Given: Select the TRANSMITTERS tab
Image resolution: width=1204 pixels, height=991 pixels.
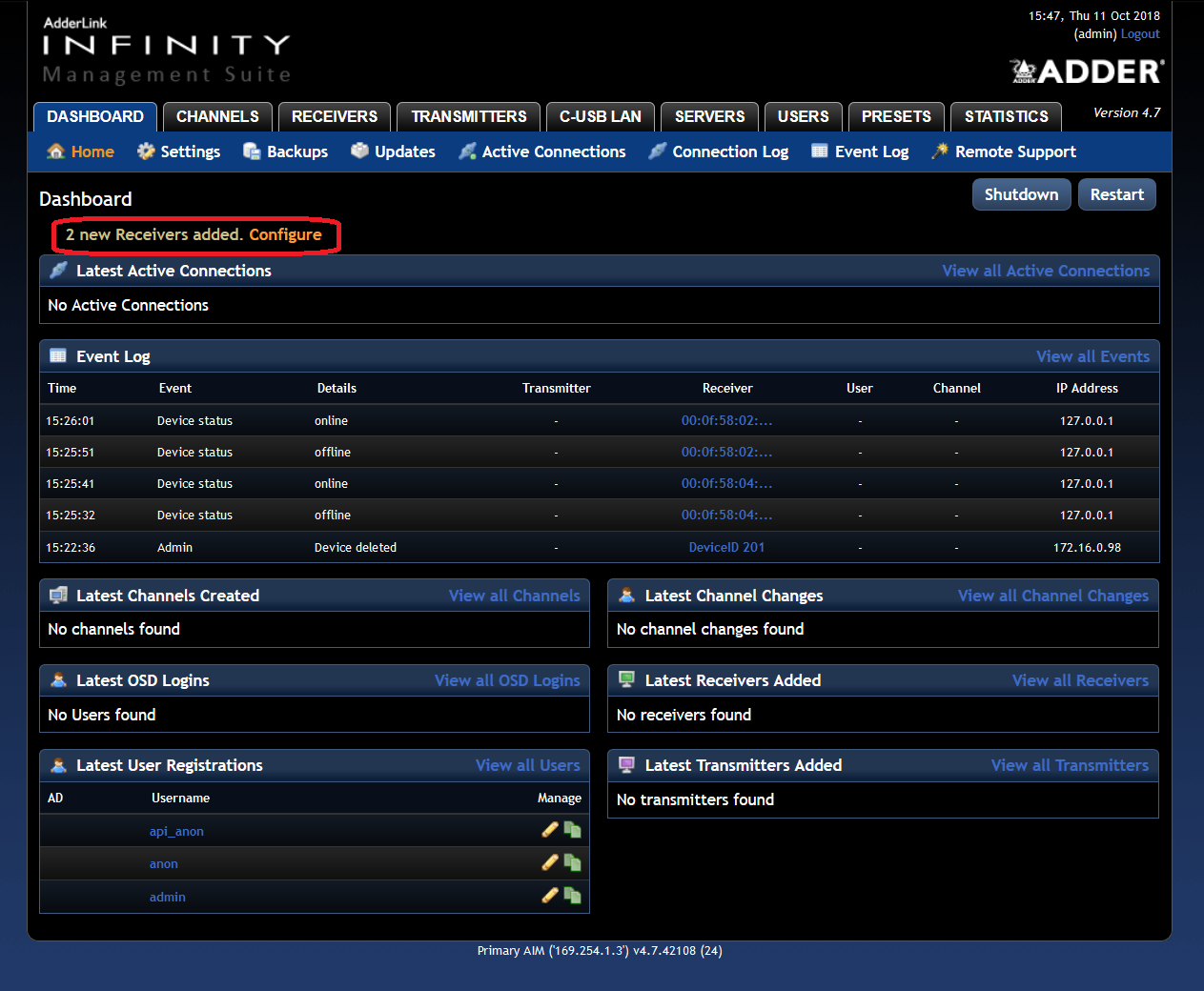Looking at the screenshot, I should [x=469, y=116].
